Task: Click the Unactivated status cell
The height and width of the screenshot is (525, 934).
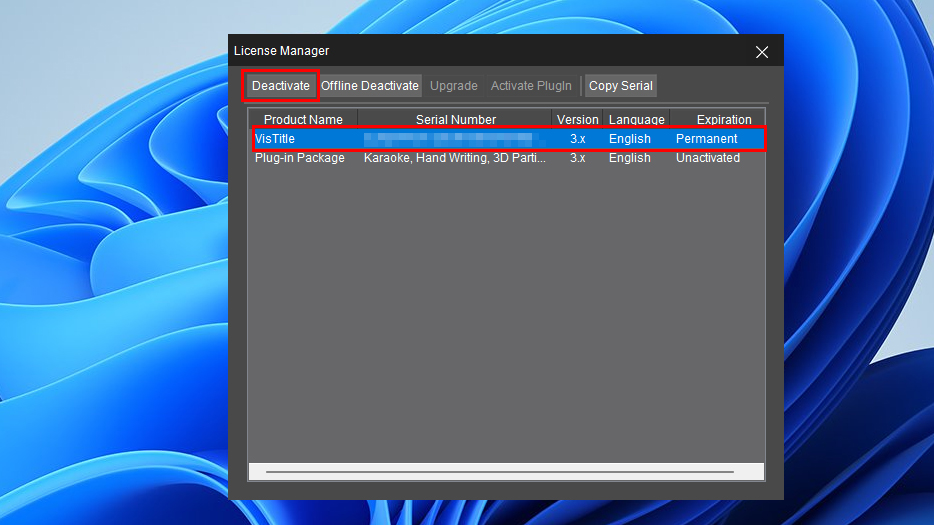Action: tap(708, 158)
